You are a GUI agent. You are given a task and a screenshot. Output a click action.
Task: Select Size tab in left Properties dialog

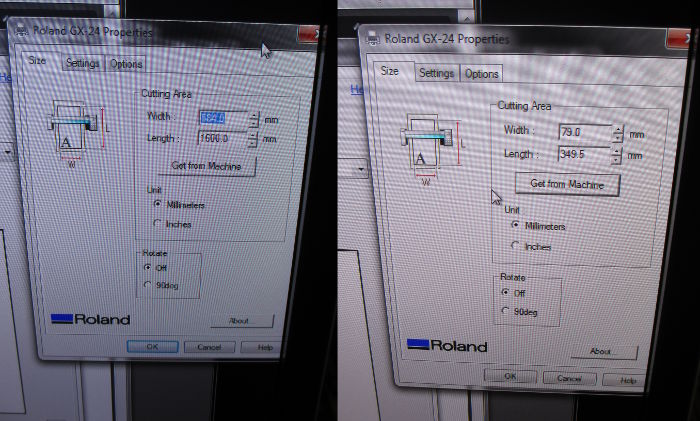(38, 60)
